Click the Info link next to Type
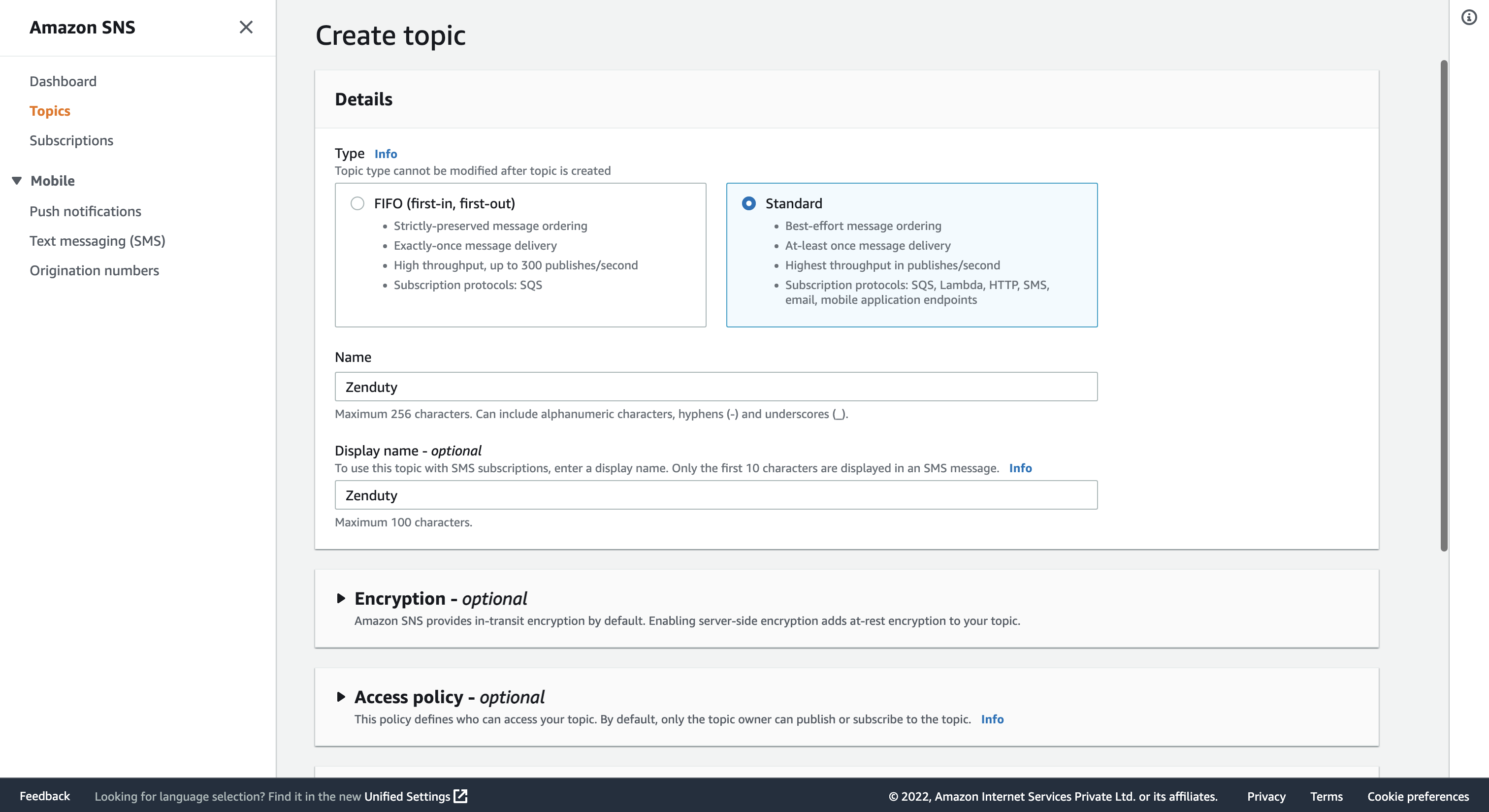The width and height of the screenshot is (1489, 812). 386,154
